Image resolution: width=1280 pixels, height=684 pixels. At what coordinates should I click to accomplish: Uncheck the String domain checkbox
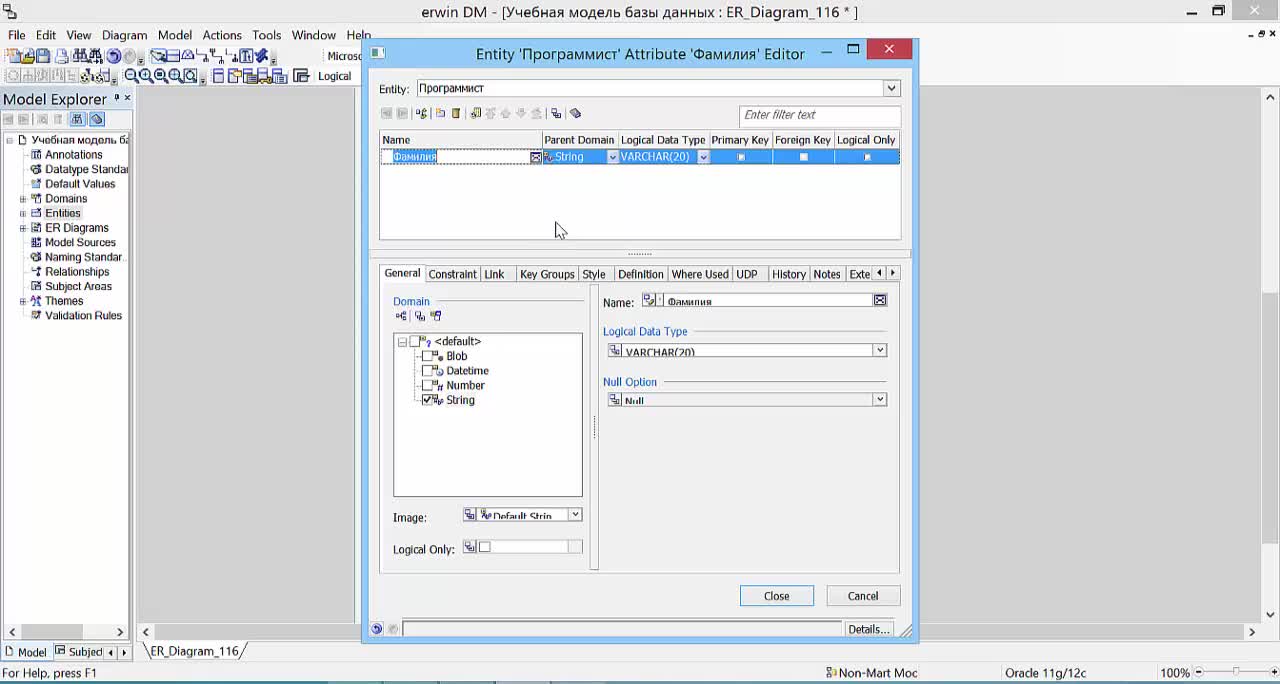tap(427, 400)
